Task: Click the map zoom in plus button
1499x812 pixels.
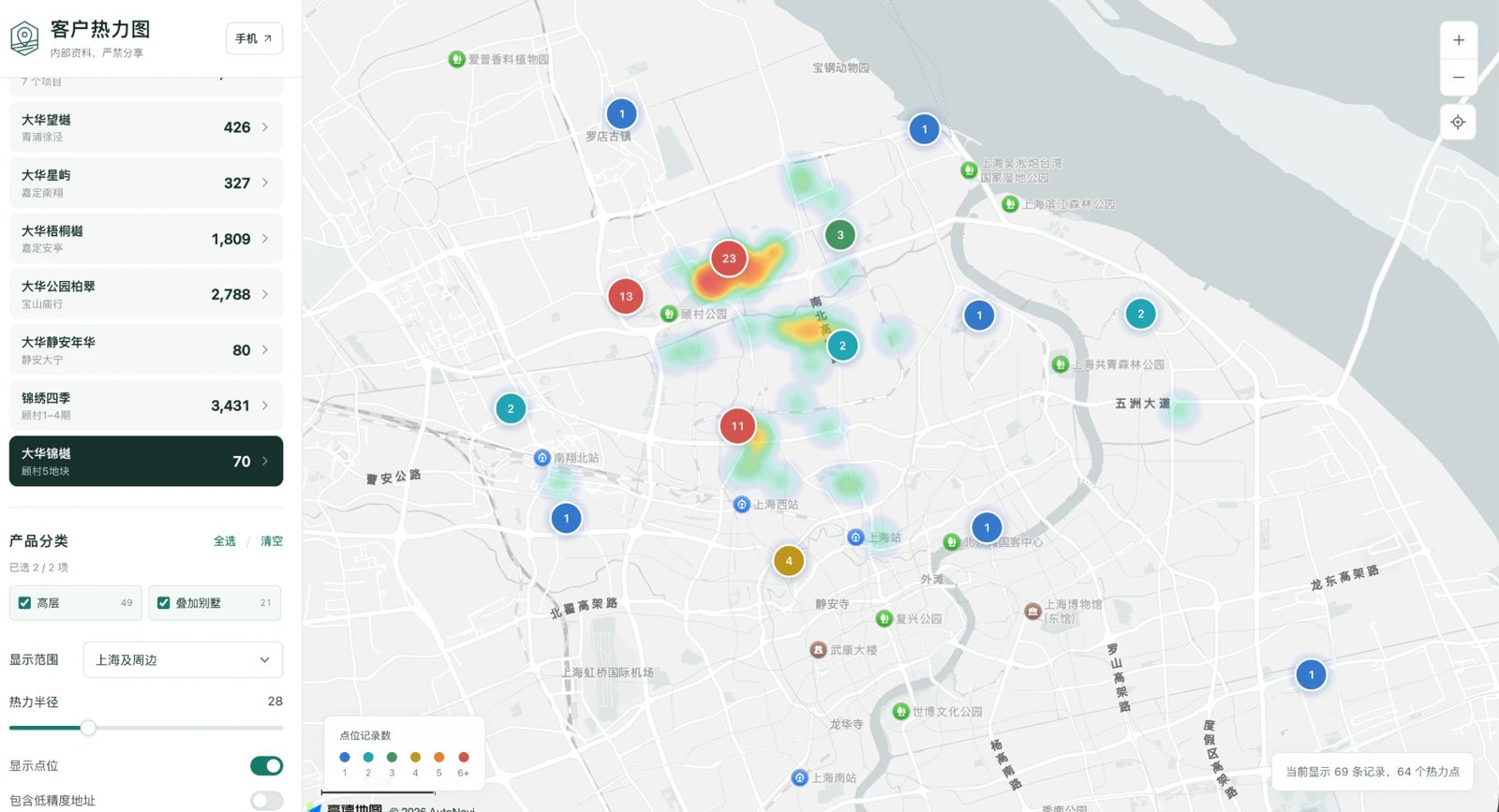Action: click(x=1459, y=40)
